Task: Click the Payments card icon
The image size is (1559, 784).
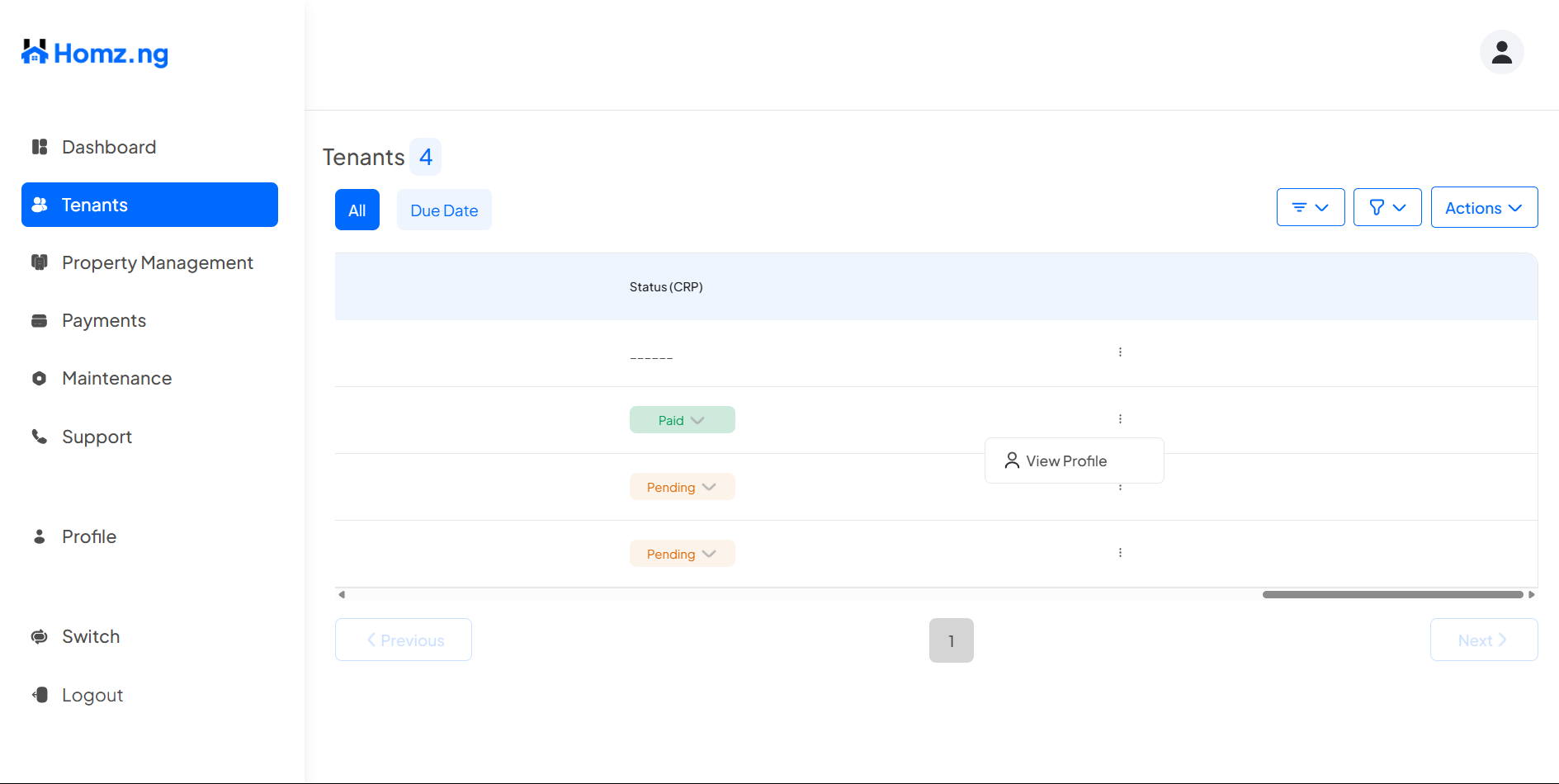Action: [x=40, y=320]
